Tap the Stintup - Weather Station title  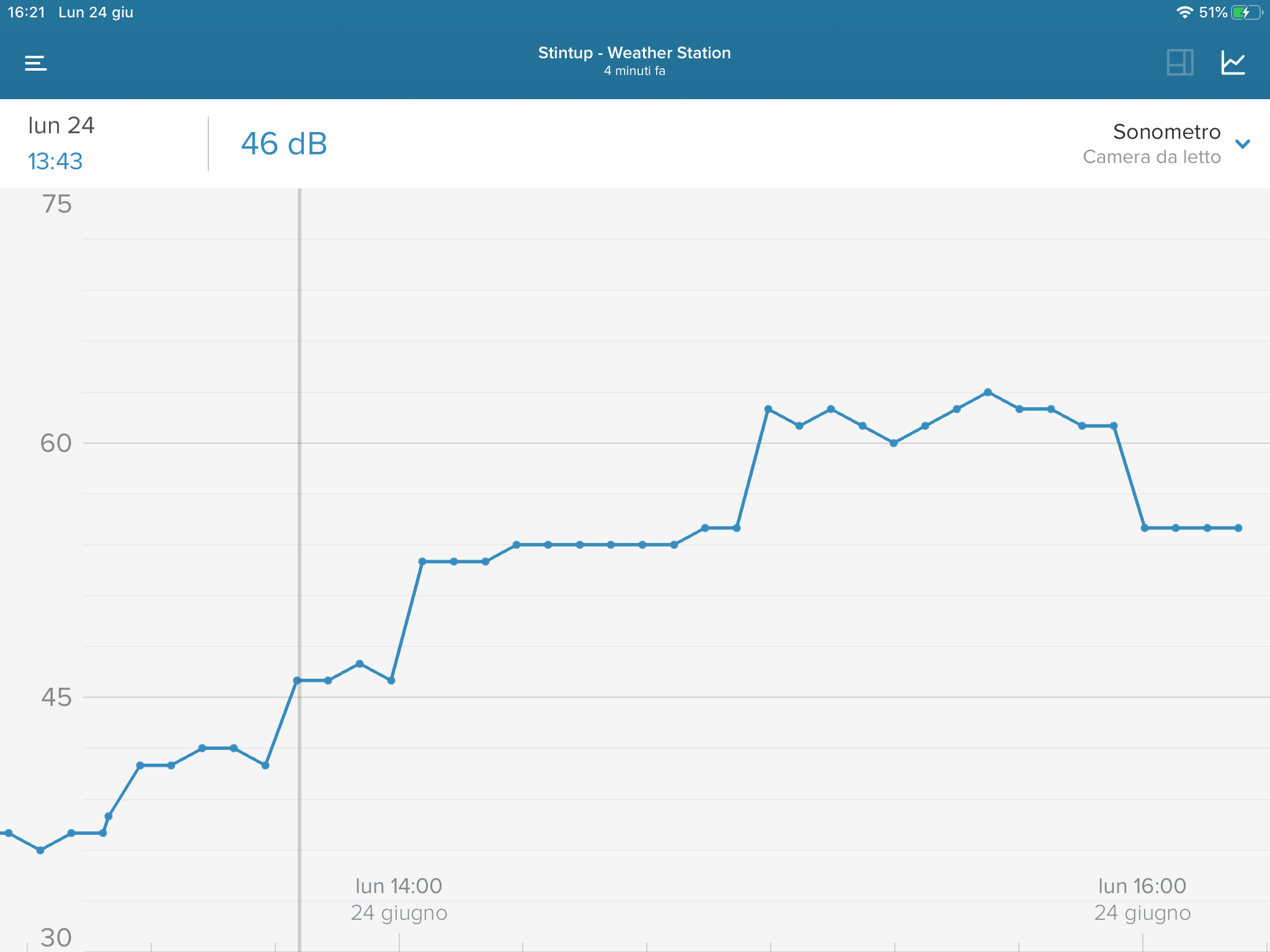(634, 53)
